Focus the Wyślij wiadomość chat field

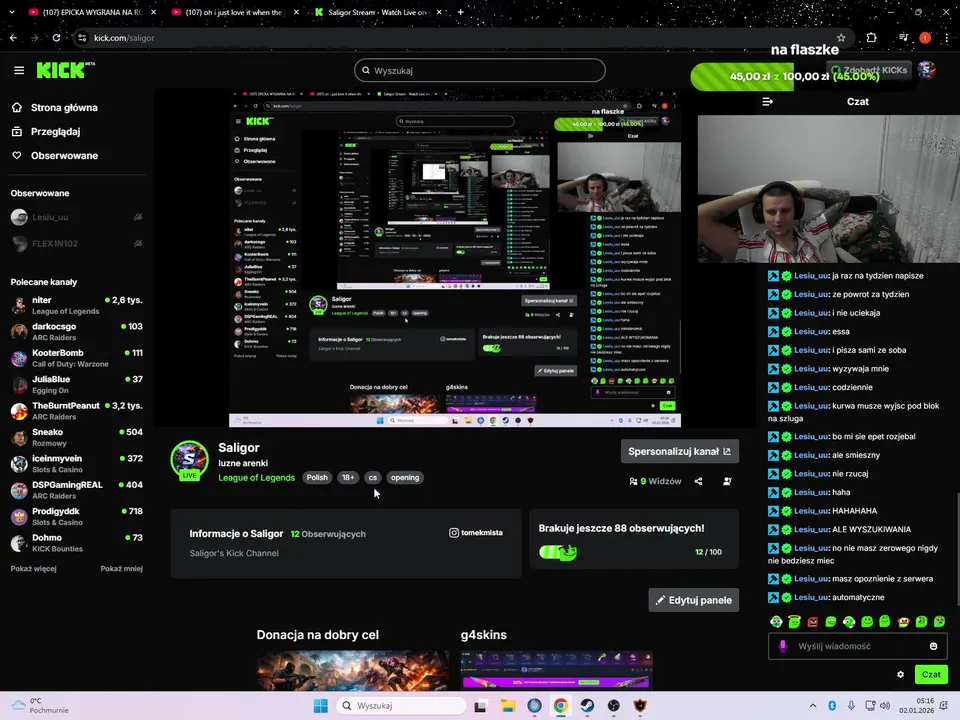(x=857, y=646)
